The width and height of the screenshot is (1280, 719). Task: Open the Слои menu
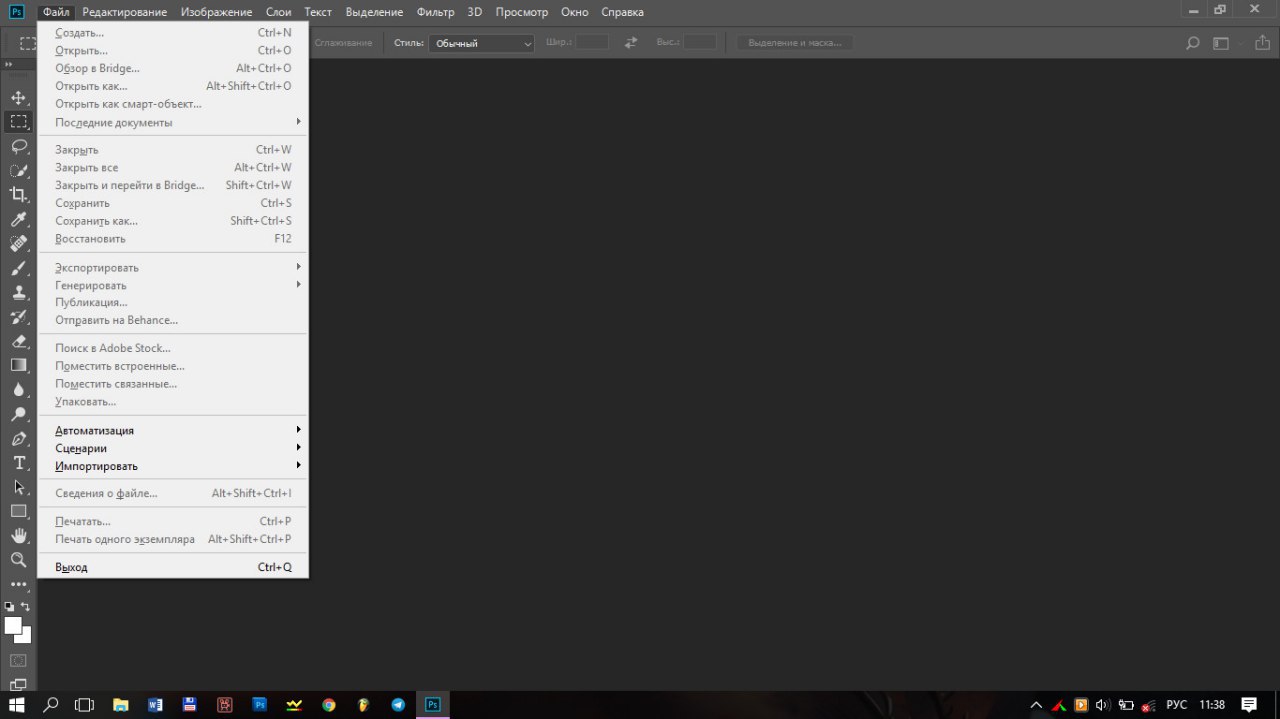coord(278,12)
